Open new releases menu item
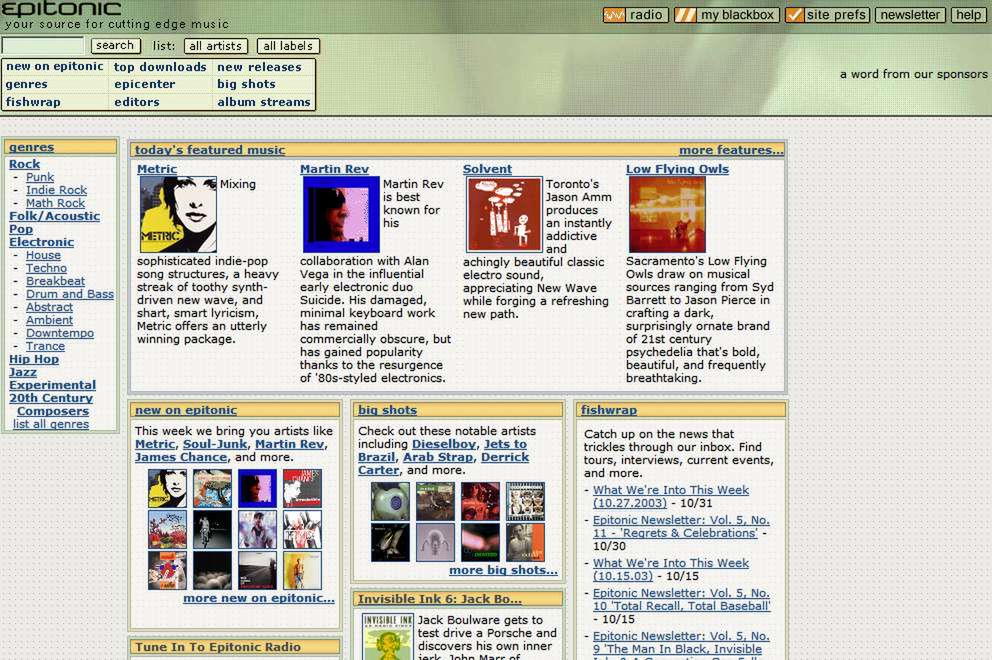This screenshot has height=660, width=992. tap(259, 66)
